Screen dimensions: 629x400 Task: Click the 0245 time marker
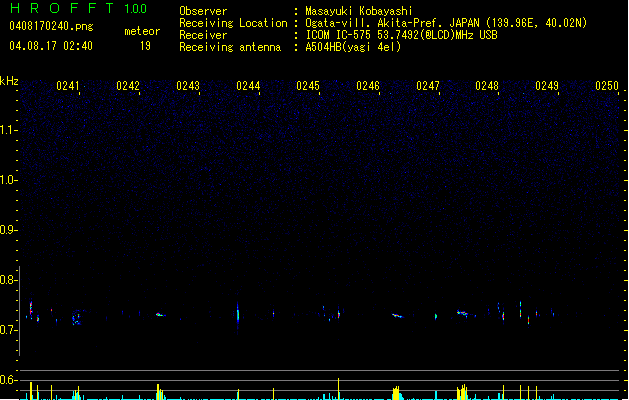(x=308, y=86)
